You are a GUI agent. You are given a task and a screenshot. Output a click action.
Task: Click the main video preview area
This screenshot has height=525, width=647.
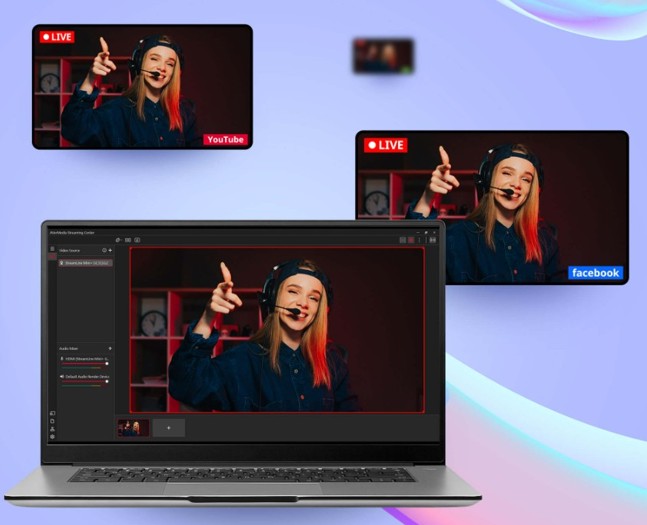[x=276, y=328]
